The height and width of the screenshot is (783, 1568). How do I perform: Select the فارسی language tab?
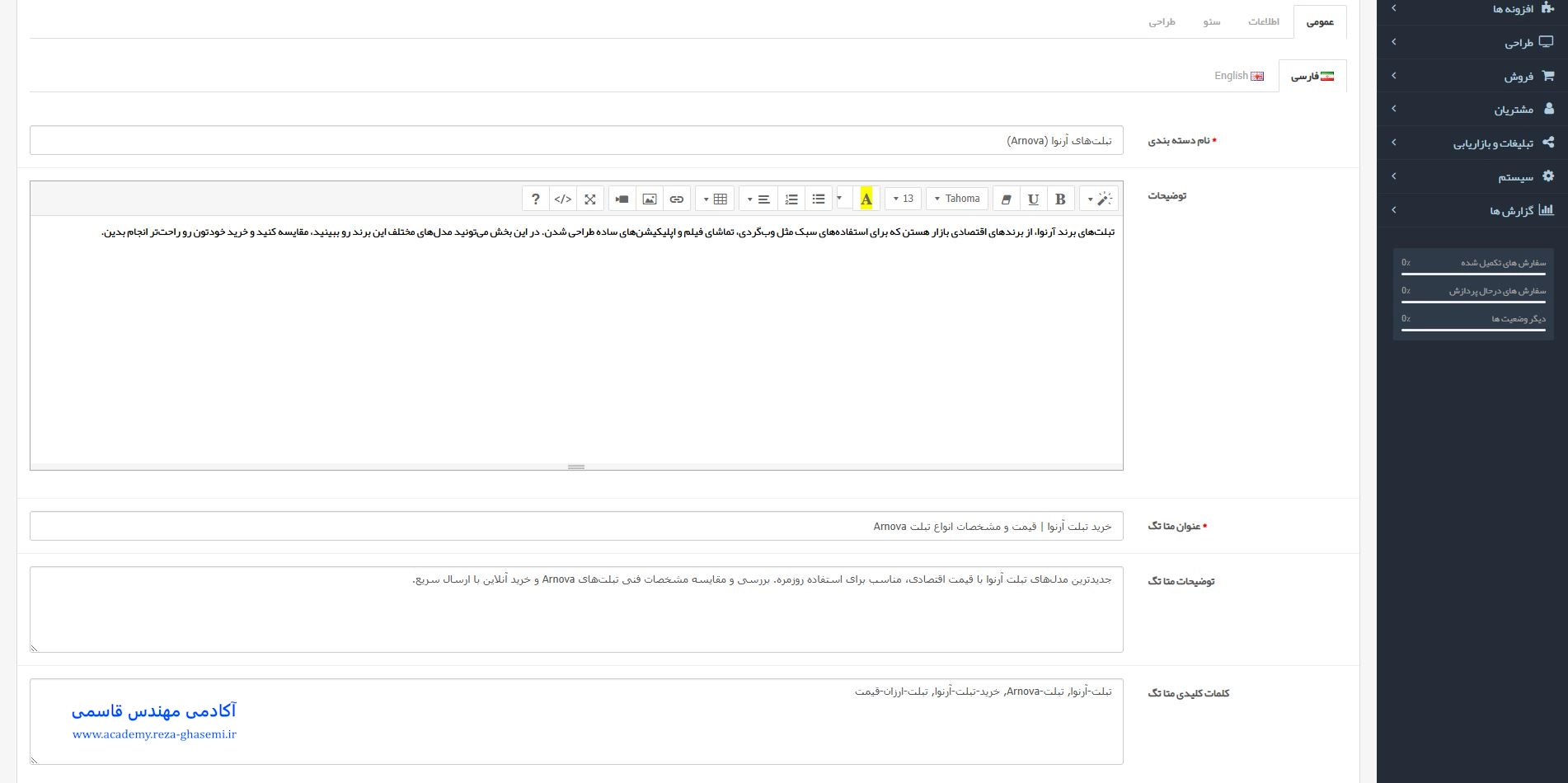tap(1312, 76)
